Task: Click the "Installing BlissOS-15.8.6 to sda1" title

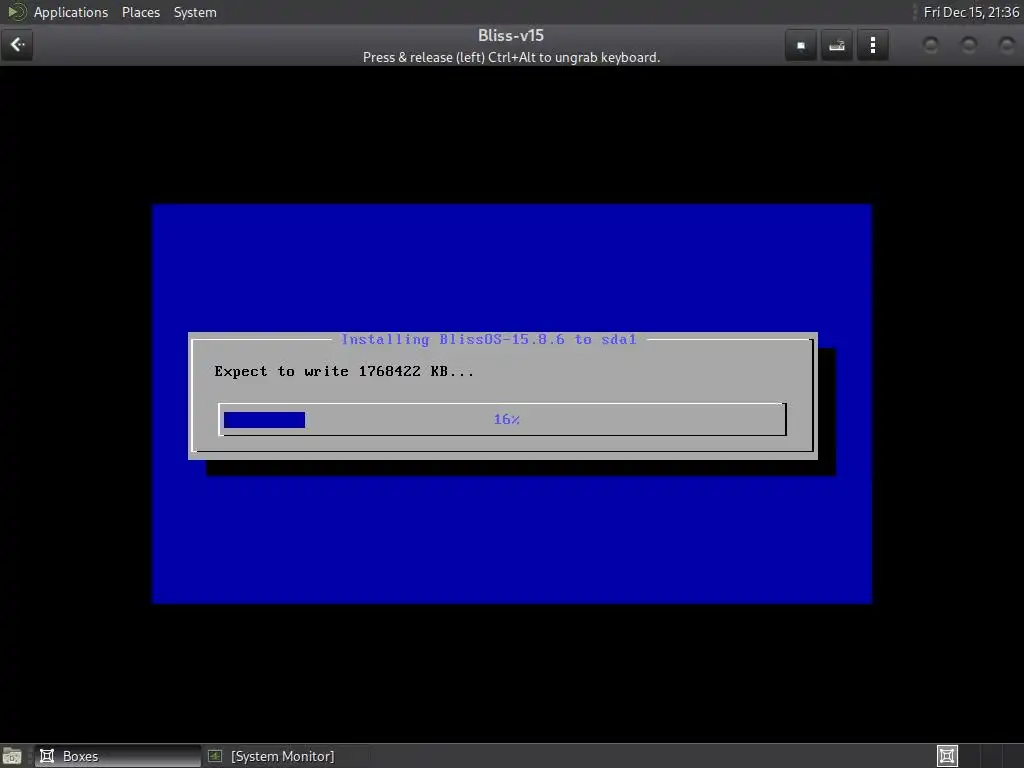Action: [x=488, y=340]
